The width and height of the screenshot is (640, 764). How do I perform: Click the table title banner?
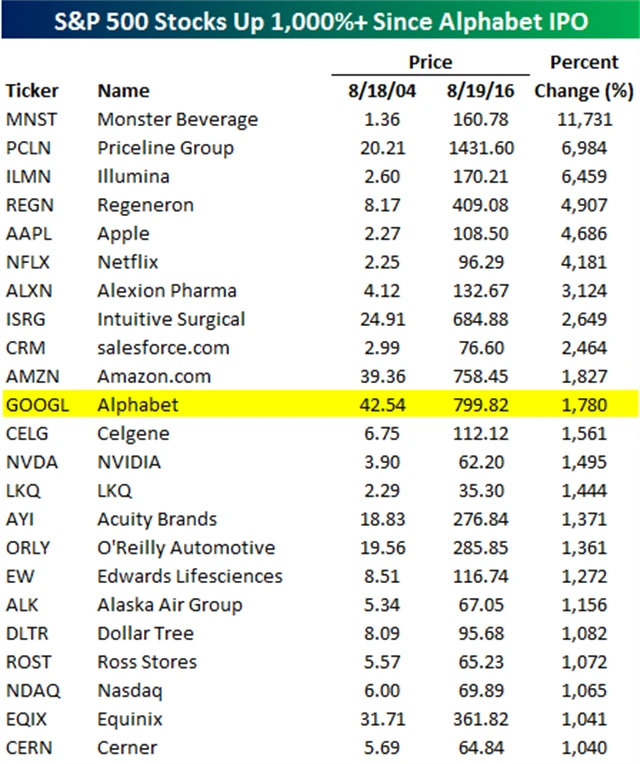(320, 19)
